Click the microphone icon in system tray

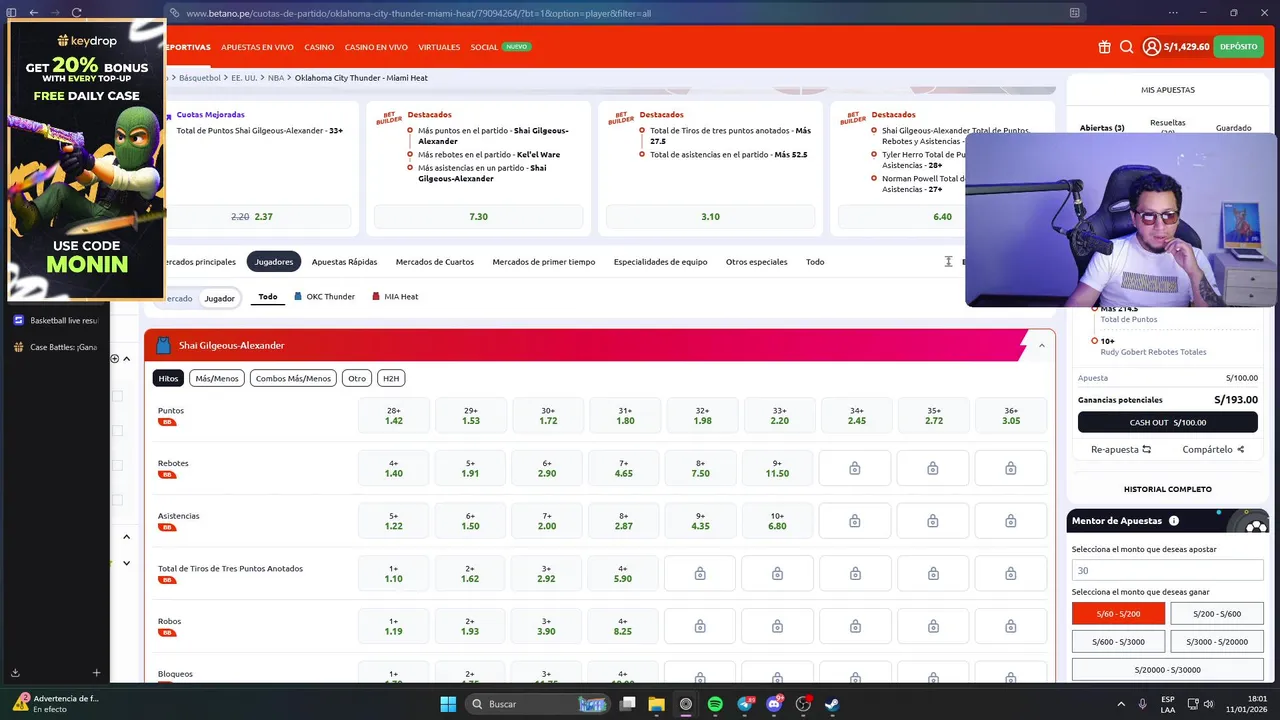[1142, 704]
